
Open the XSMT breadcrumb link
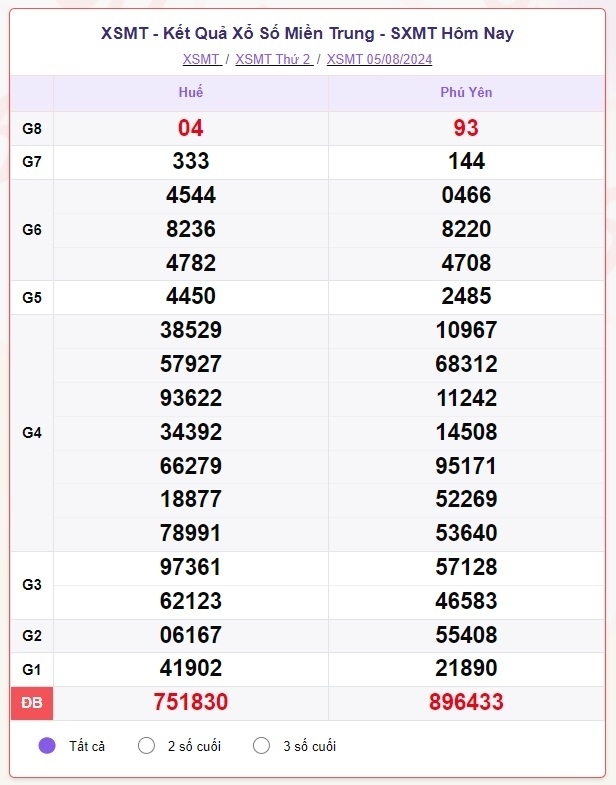202,59
